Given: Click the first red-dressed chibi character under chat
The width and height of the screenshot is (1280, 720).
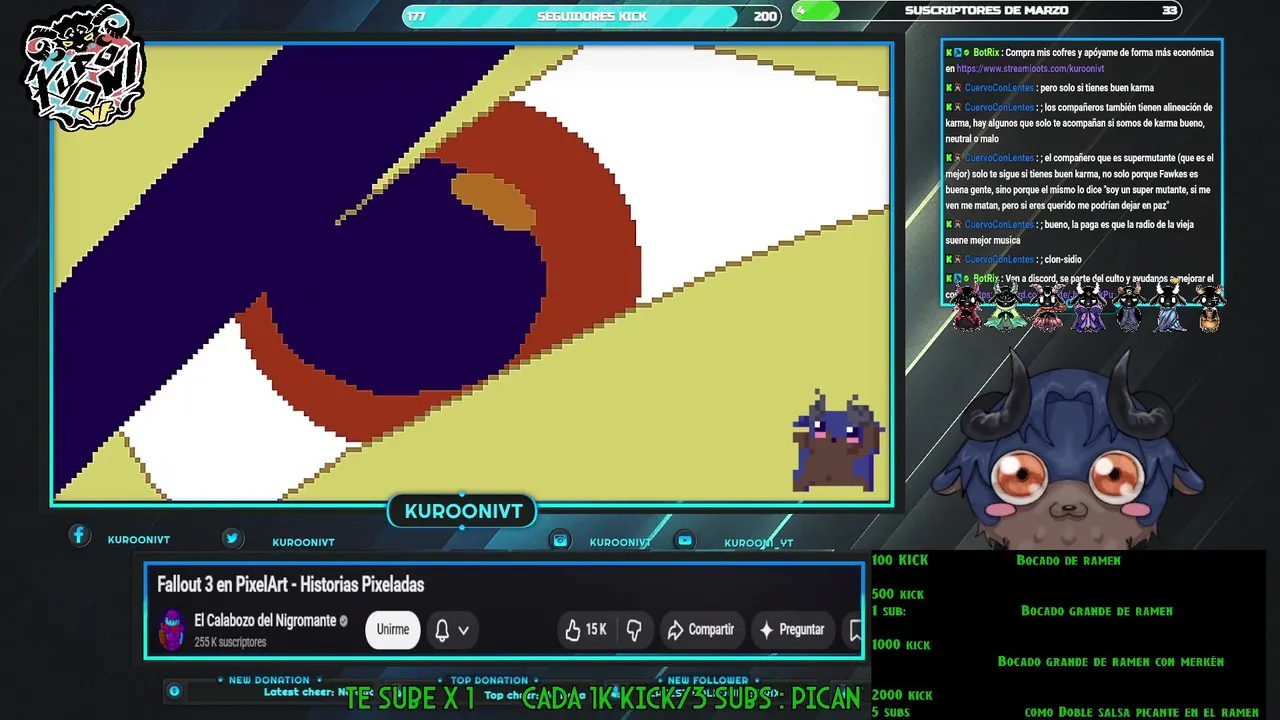Looking at the screenshot, I should coord(967,307).
